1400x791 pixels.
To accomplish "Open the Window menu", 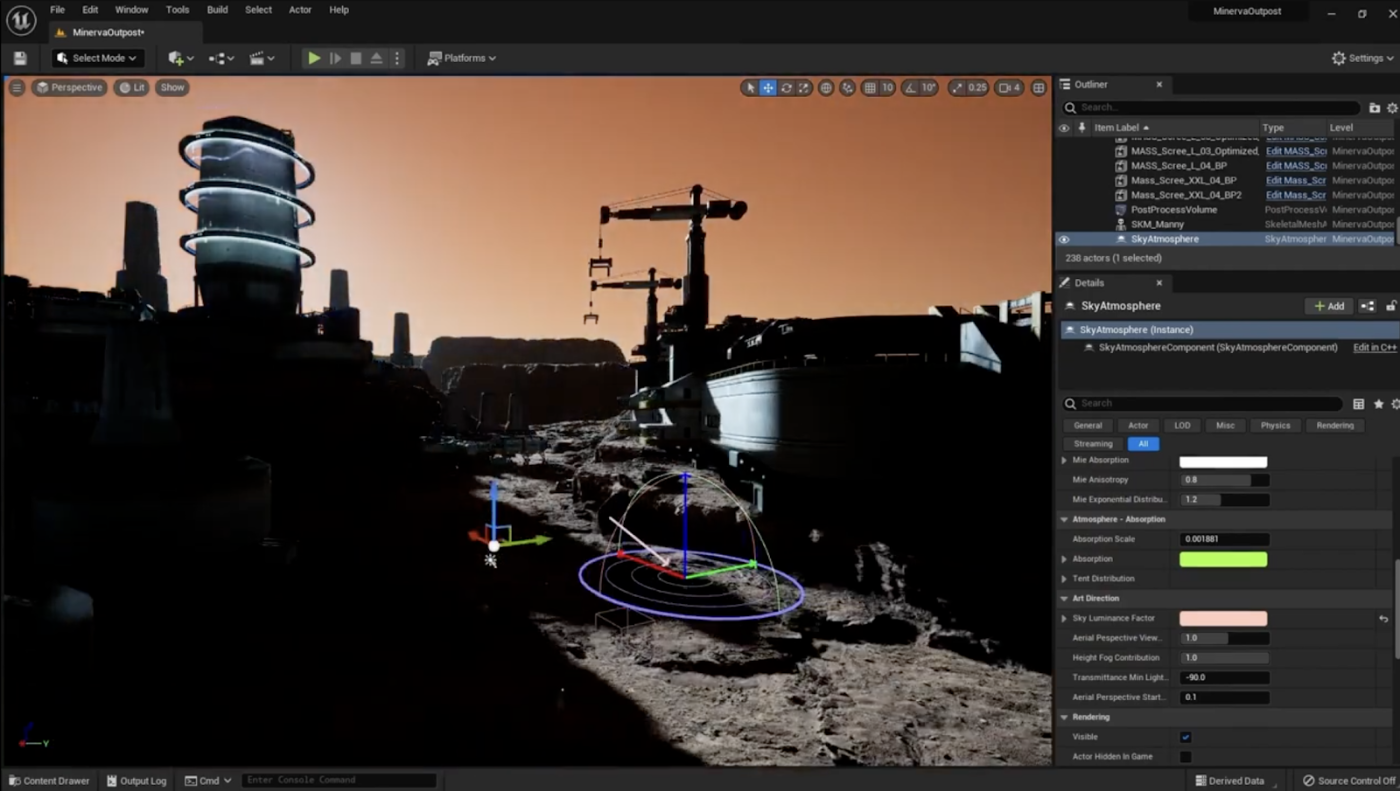I will pos(131,10).
